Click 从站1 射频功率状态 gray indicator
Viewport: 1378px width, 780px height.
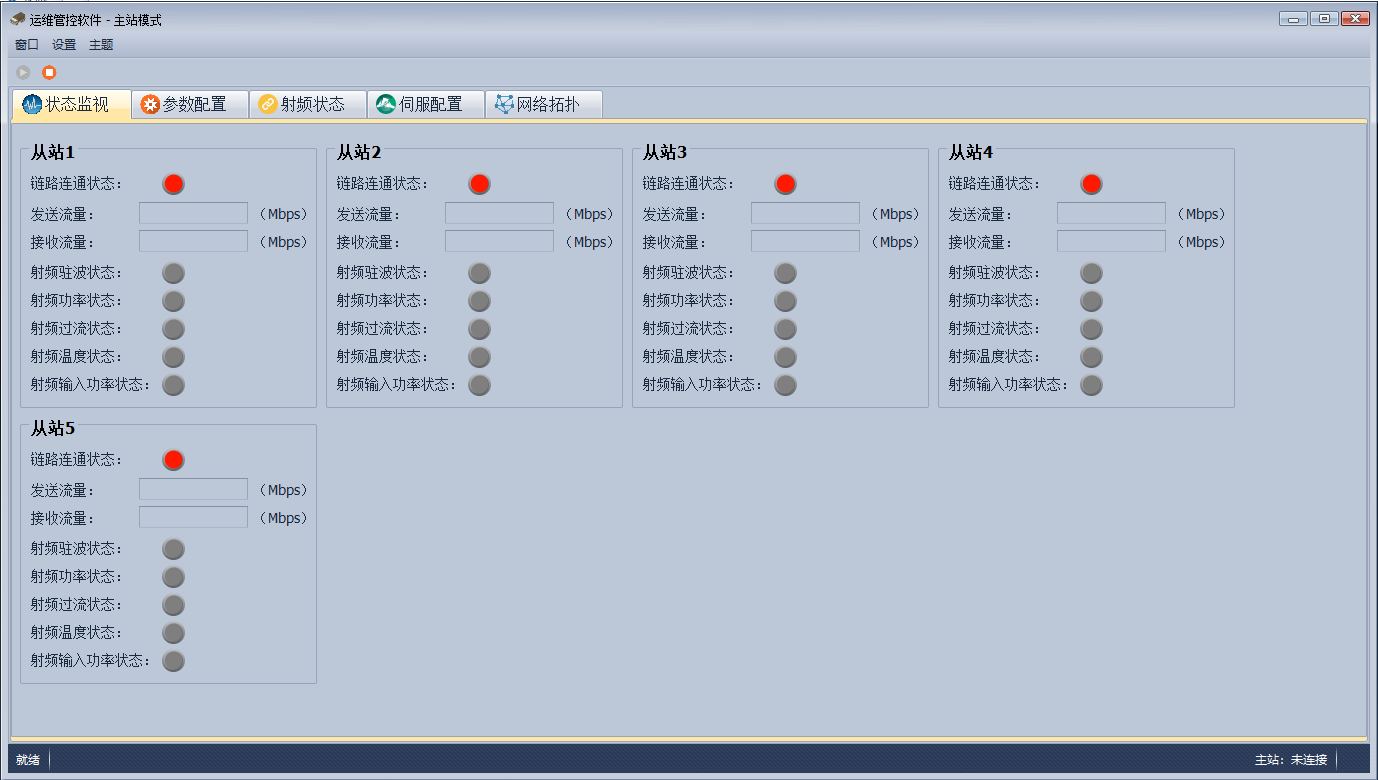pos(174,301)
